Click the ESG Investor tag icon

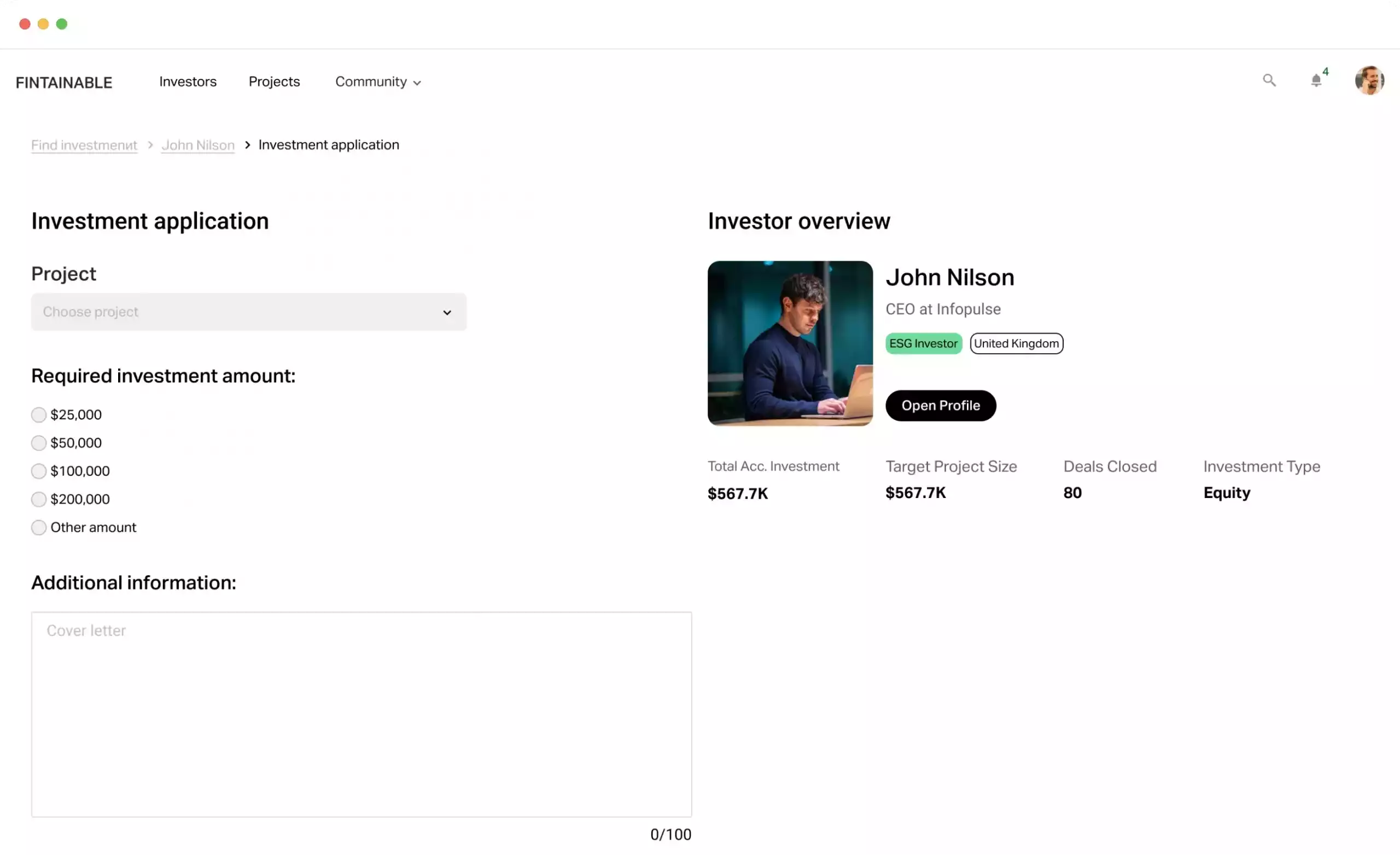(922, 343)
